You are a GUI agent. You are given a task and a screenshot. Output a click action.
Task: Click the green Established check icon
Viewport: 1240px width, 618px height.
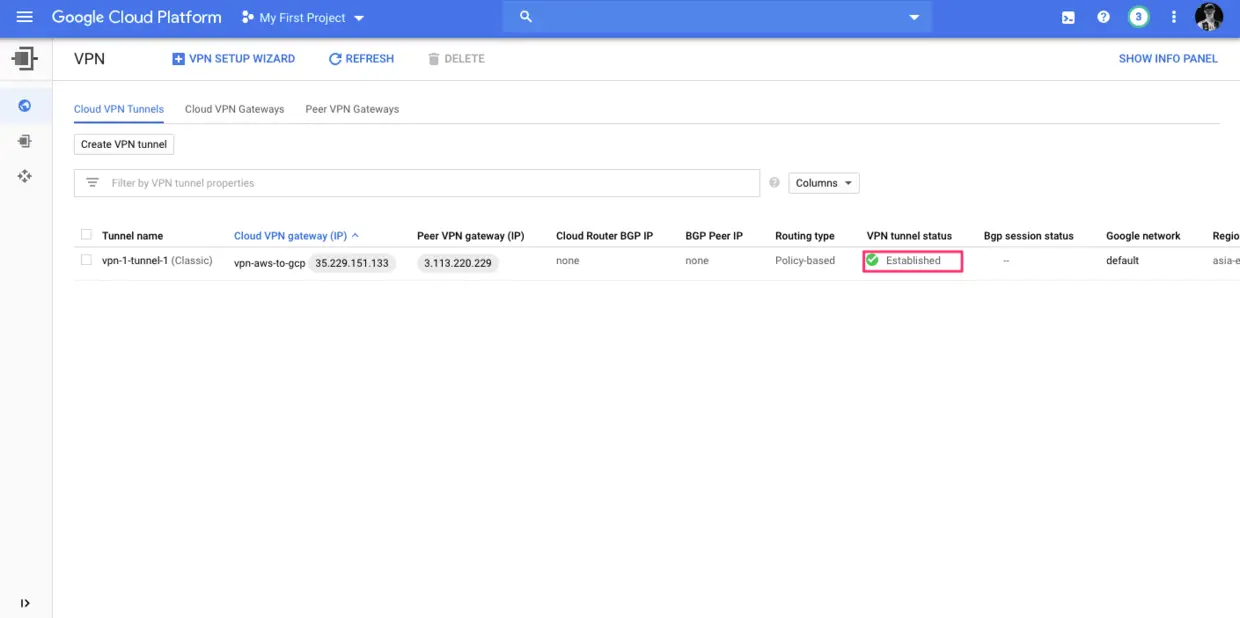coord(872,260)
